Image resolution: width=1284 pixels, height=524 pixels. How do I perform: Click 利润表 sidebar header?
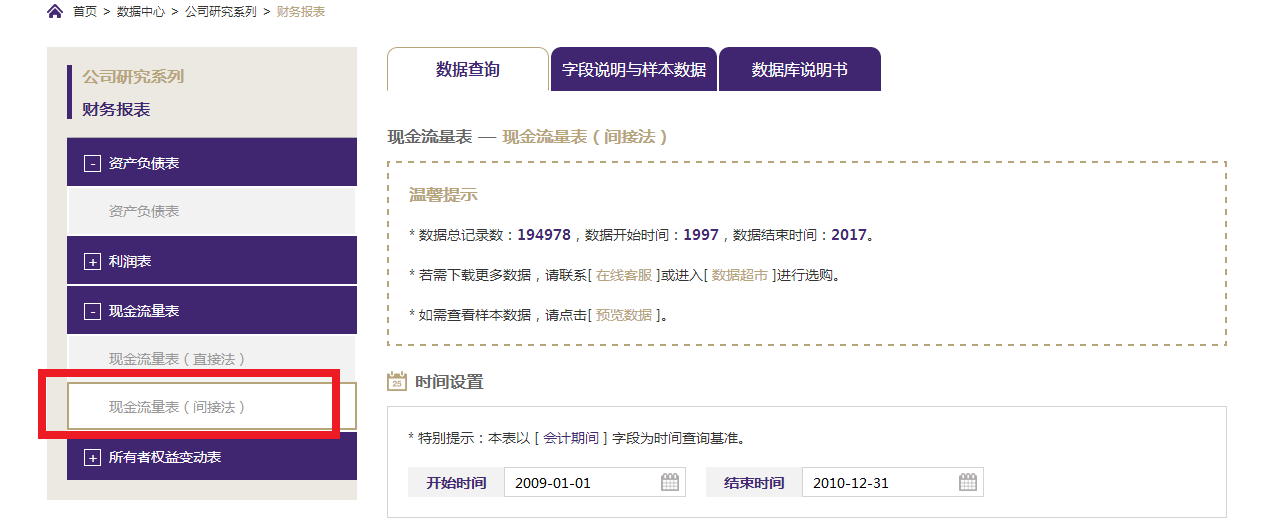tap(212, 261)
